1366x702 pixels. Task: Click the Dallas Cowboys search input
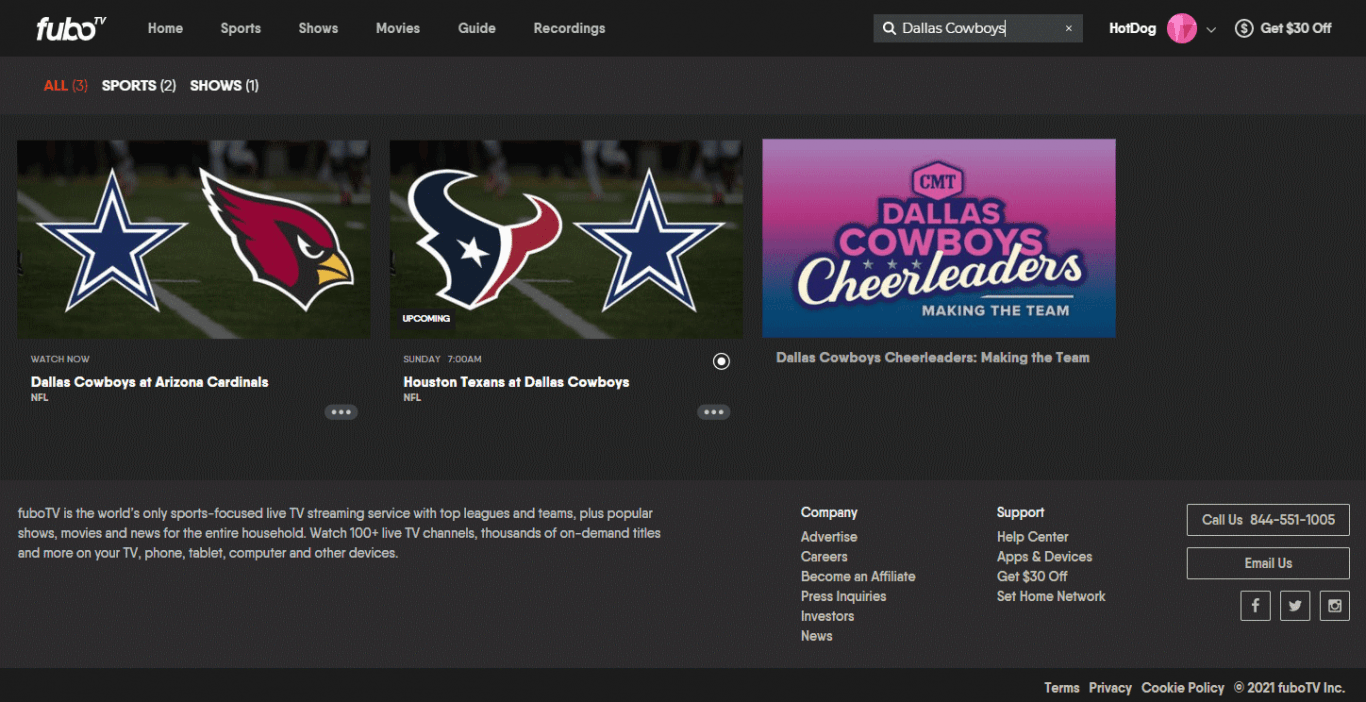click(977, 28)
